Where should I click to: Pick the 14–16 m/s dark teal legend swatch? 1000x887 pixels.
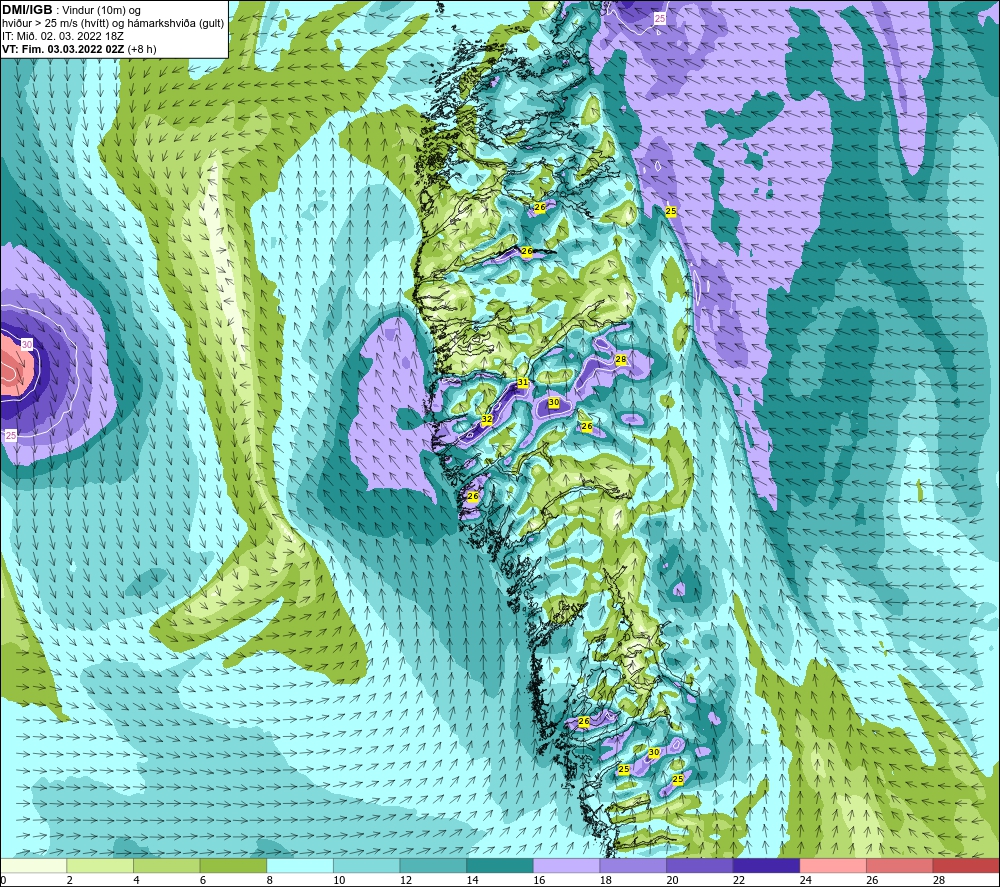tap(499, 865)
